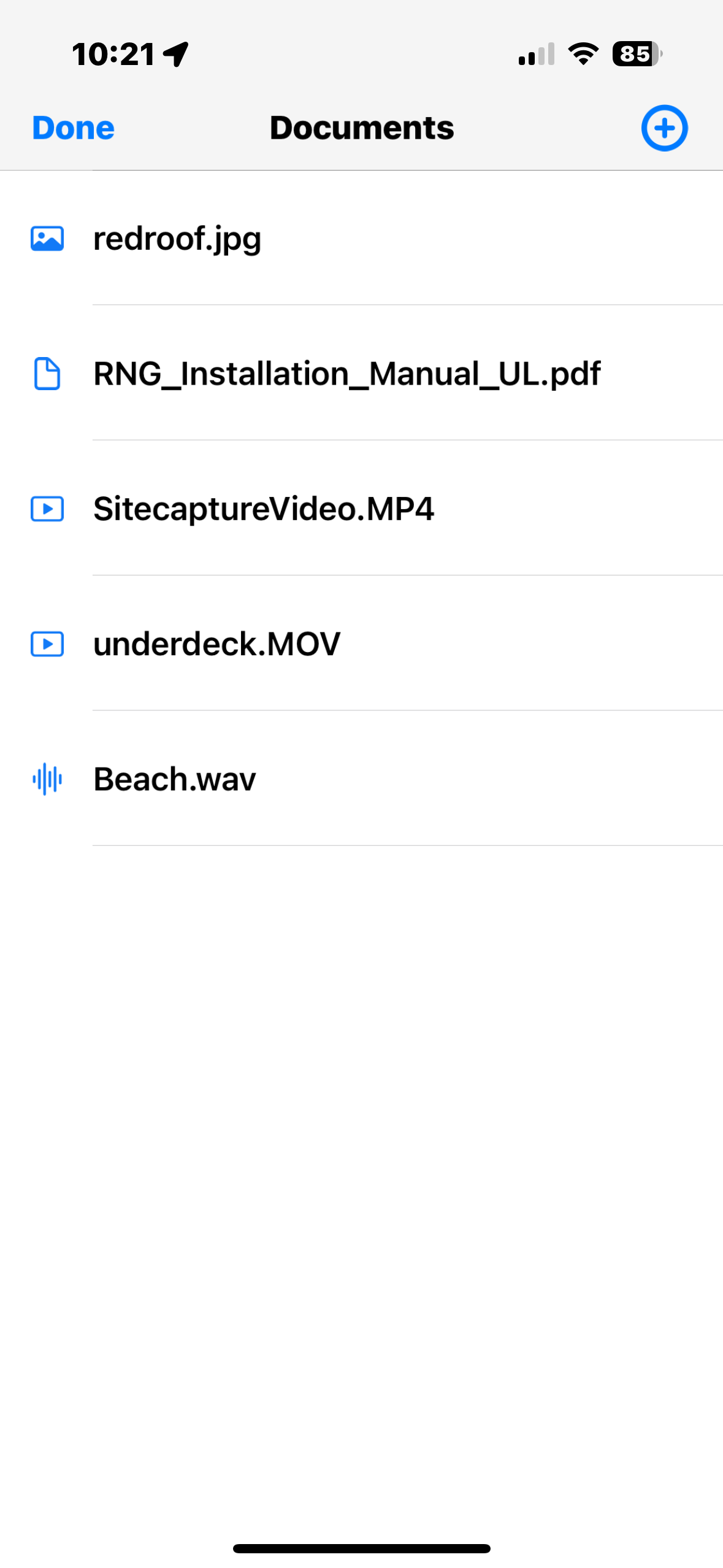Click the image icon beside redroof.jpg

(47, 239)
